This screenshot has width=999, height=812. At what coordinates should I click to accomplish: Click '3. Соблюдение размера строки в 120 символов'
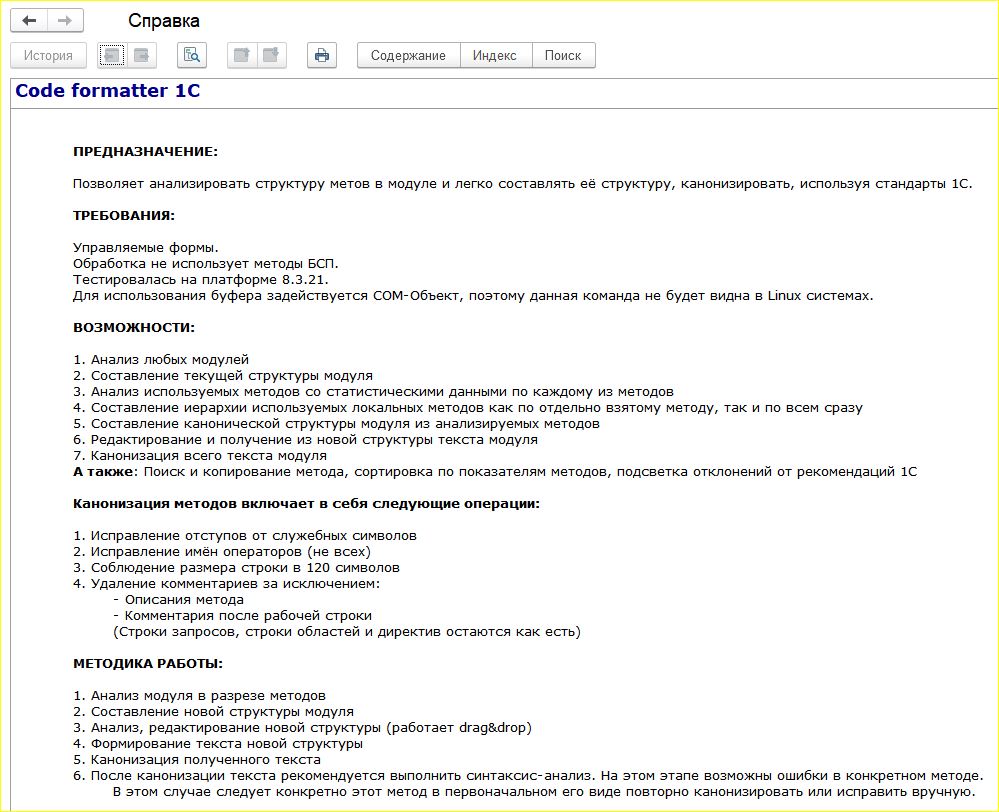tap(236, 567)
